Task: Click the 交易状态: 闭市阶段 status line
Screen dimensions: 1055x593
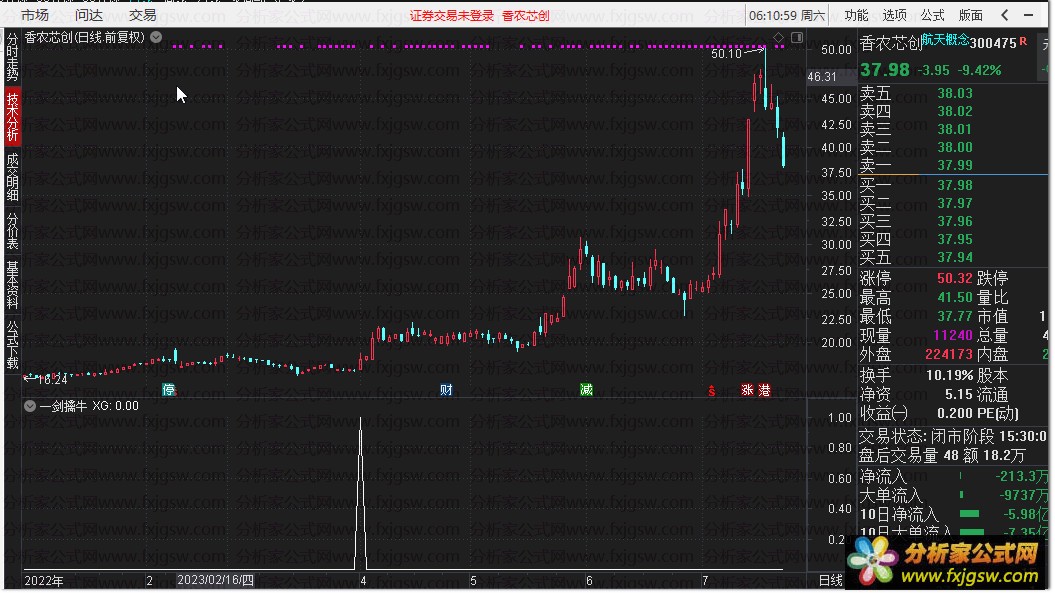Action: pyautogui.click(x=952, y=436)
